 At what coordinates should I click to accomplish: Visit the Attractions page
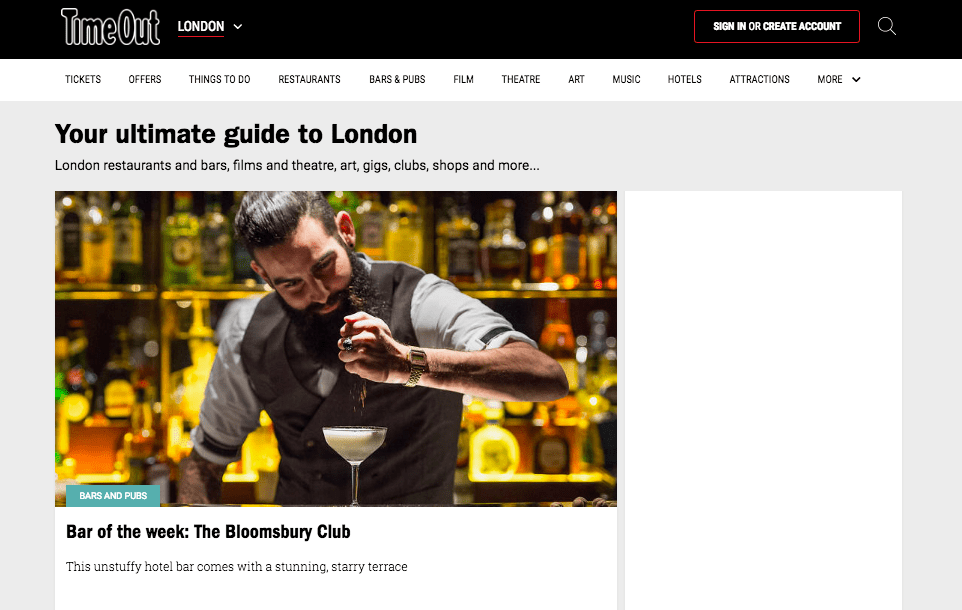[x=760, y=79]
